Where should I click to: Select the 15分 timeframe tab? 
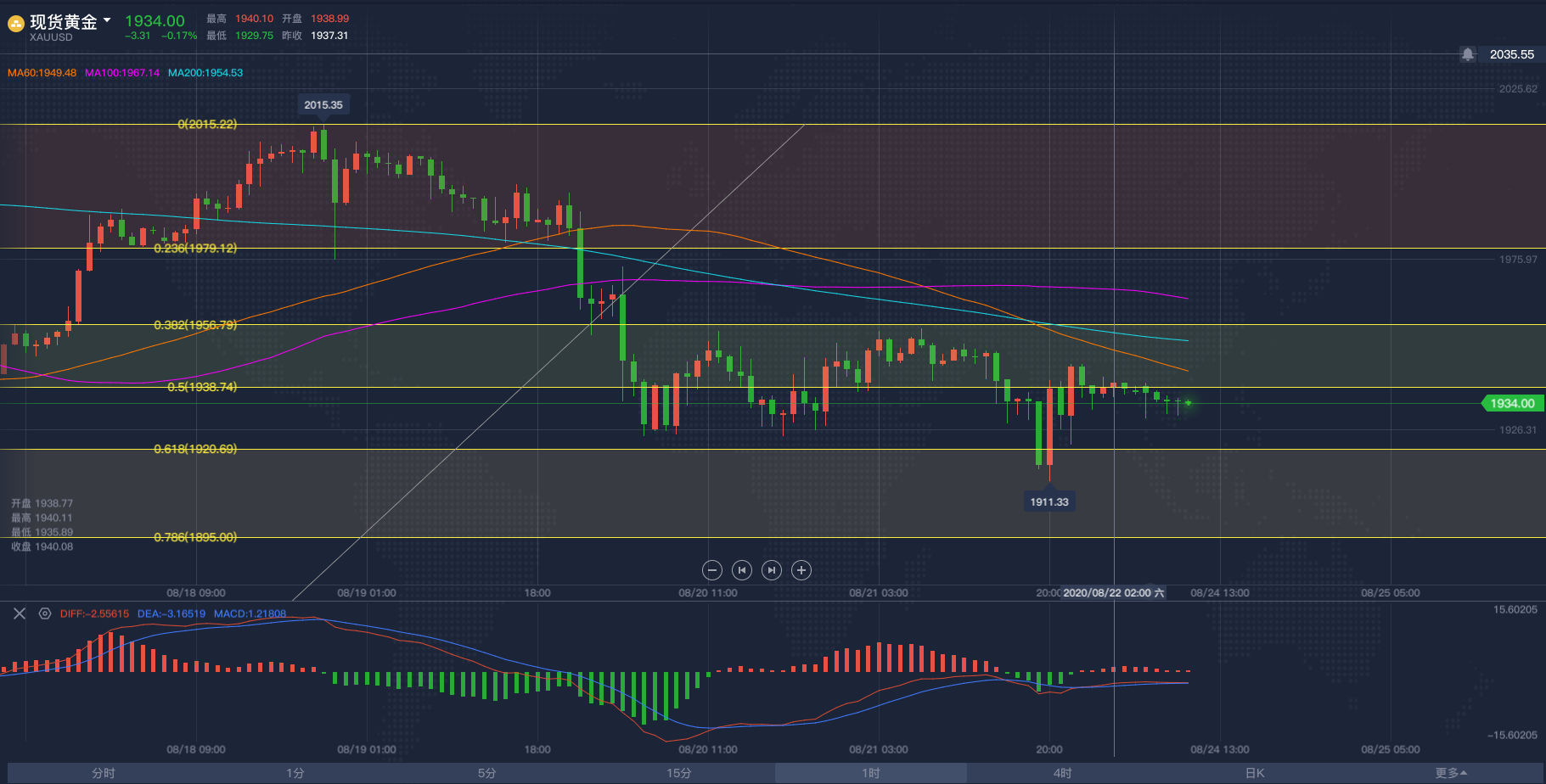pos(678,773)
